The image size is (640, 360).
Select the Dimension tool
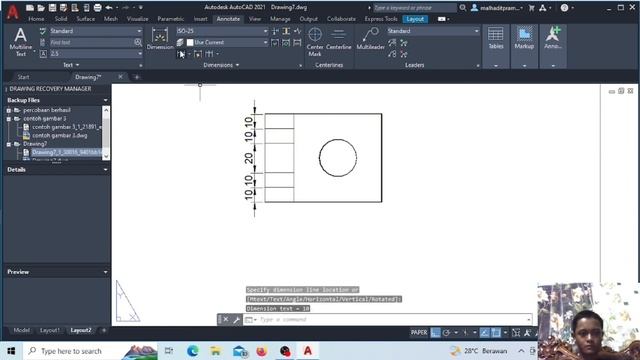point(160,39)
